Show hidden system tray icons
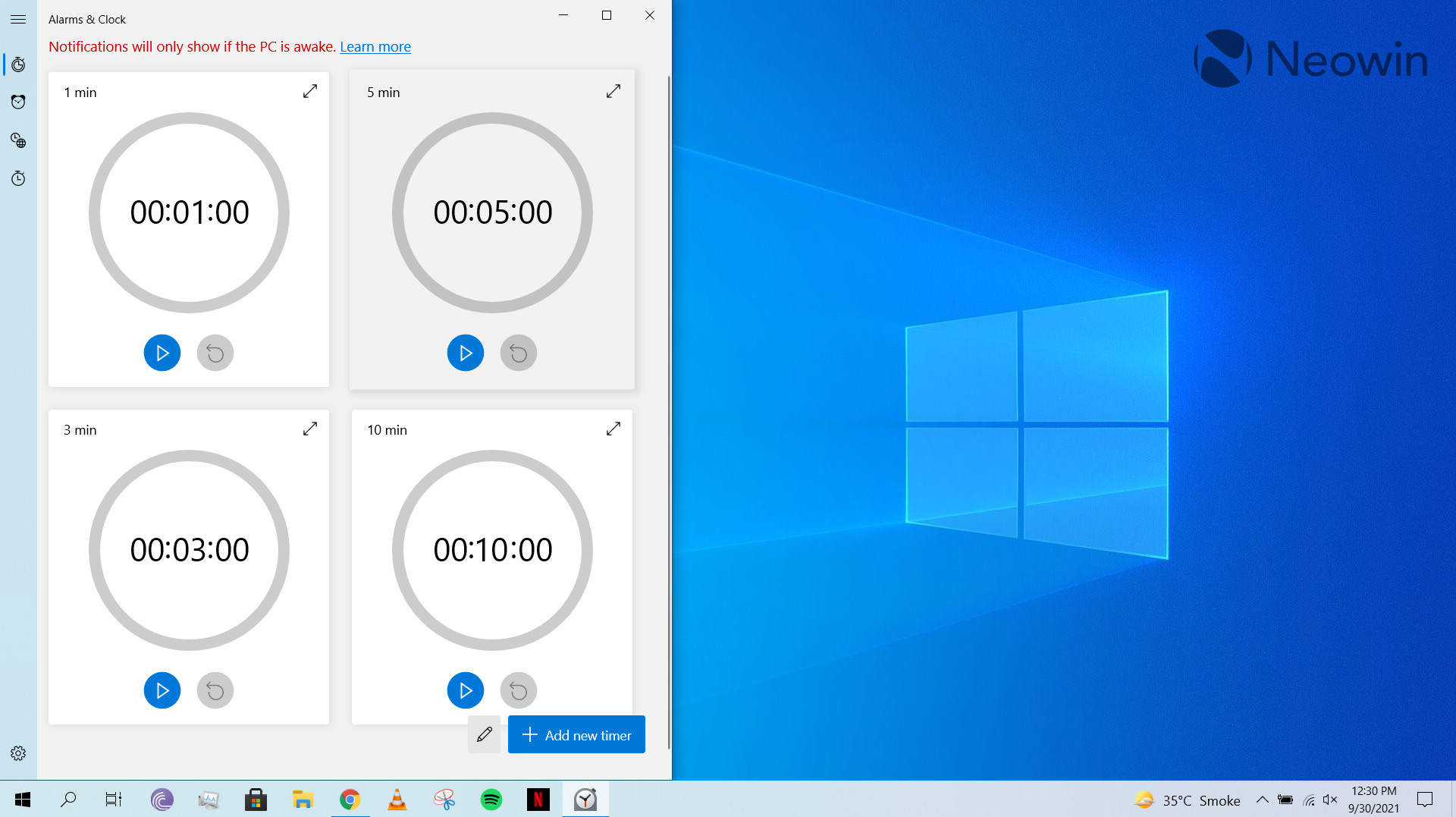The height and width of the screenshot is (817, 1456). [x=1263, y=800]
